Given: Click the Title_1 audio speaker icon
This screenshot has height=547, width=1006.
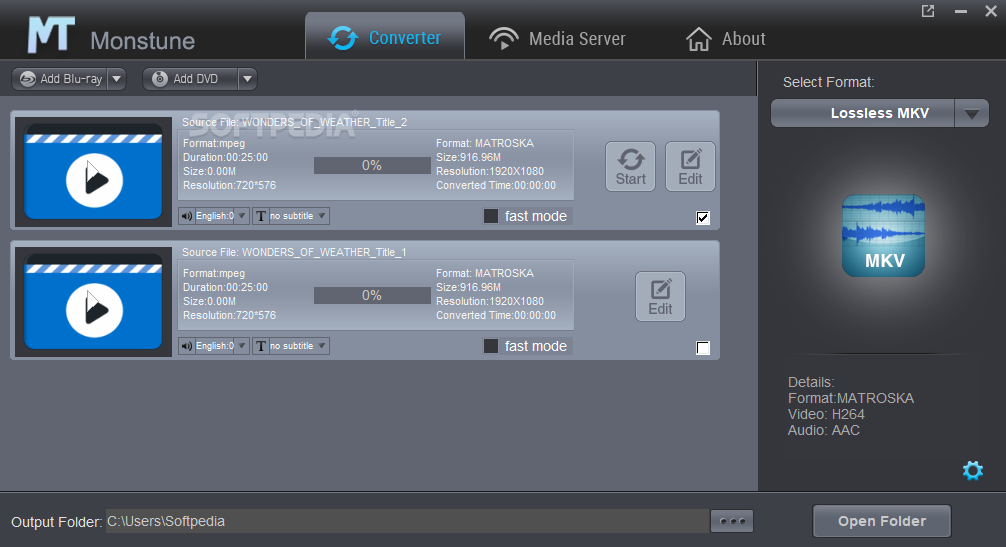Looking at the screenshot, I should (187, 346).
